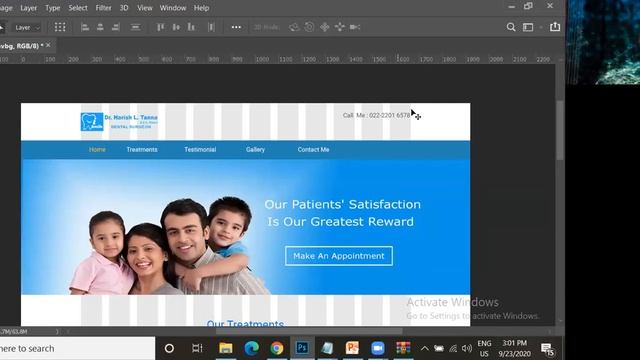Open File Explorer from the taskbar

225,348
